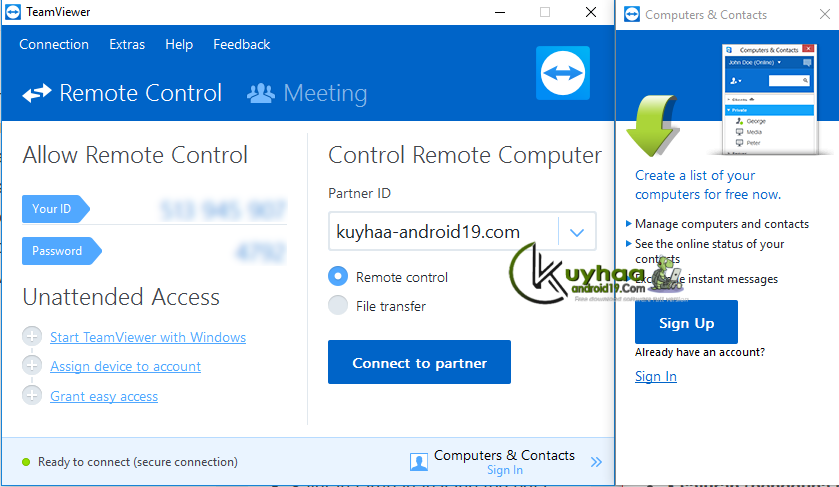Click the Computers & Contacts person icon in status bar
This screenshot has width=839, height=487.
[x=418, y=462]
